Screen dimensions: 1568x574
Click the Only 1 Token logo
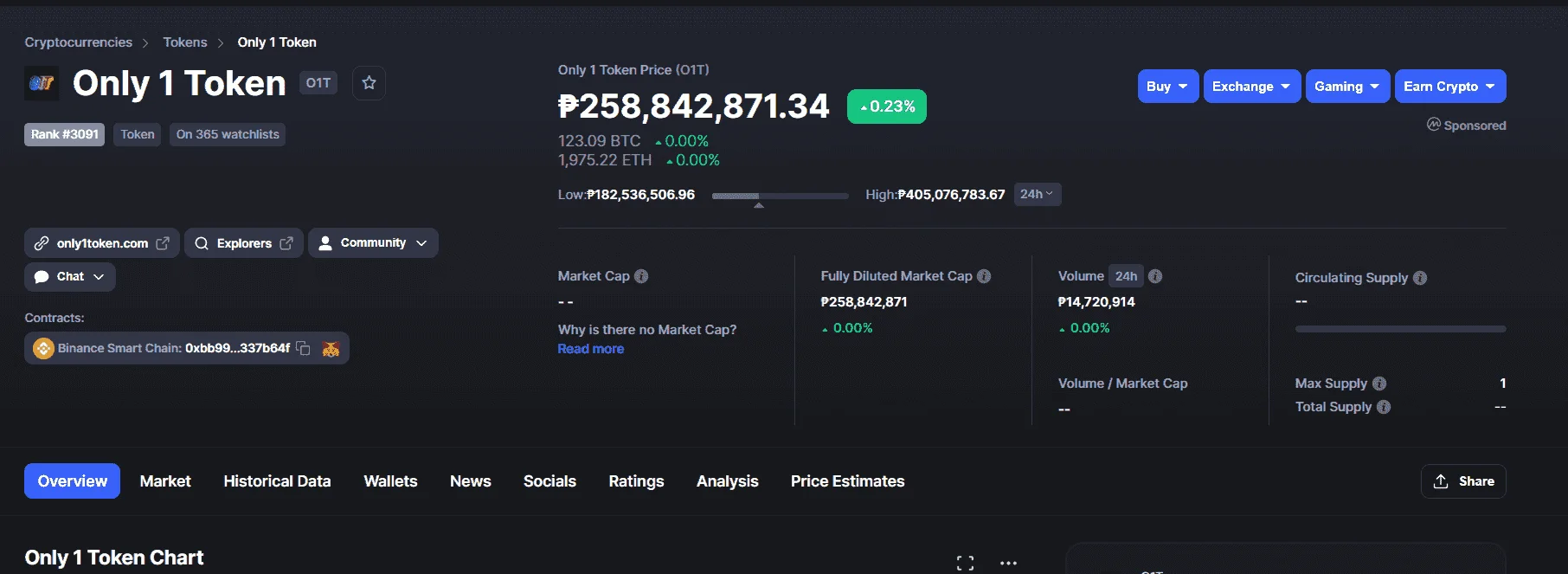pyautogui.click(x=42, y=83)
